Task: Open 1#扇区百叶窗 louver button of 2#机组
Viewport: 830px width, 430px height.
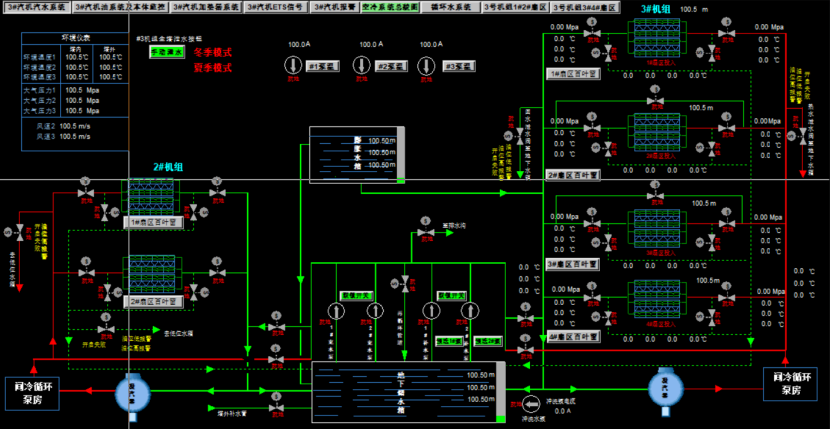Action: pyautogui.click(x=154, y=223)
